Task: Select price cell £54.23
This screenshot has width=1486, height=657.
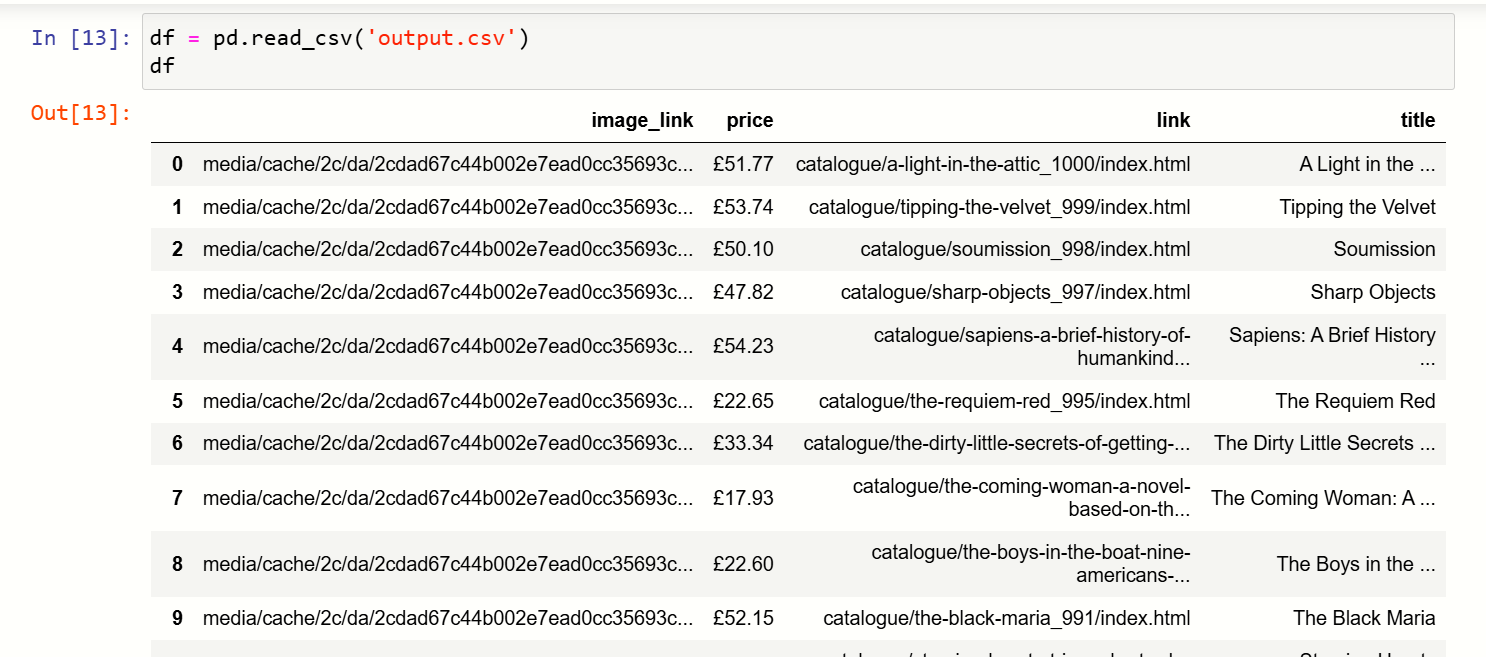Action: (x=743, y=346)
